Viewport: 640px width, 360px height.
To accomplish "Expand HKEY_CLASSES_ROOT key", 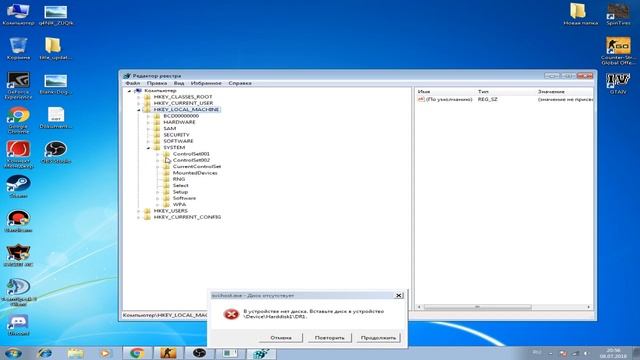I will 139,97.
